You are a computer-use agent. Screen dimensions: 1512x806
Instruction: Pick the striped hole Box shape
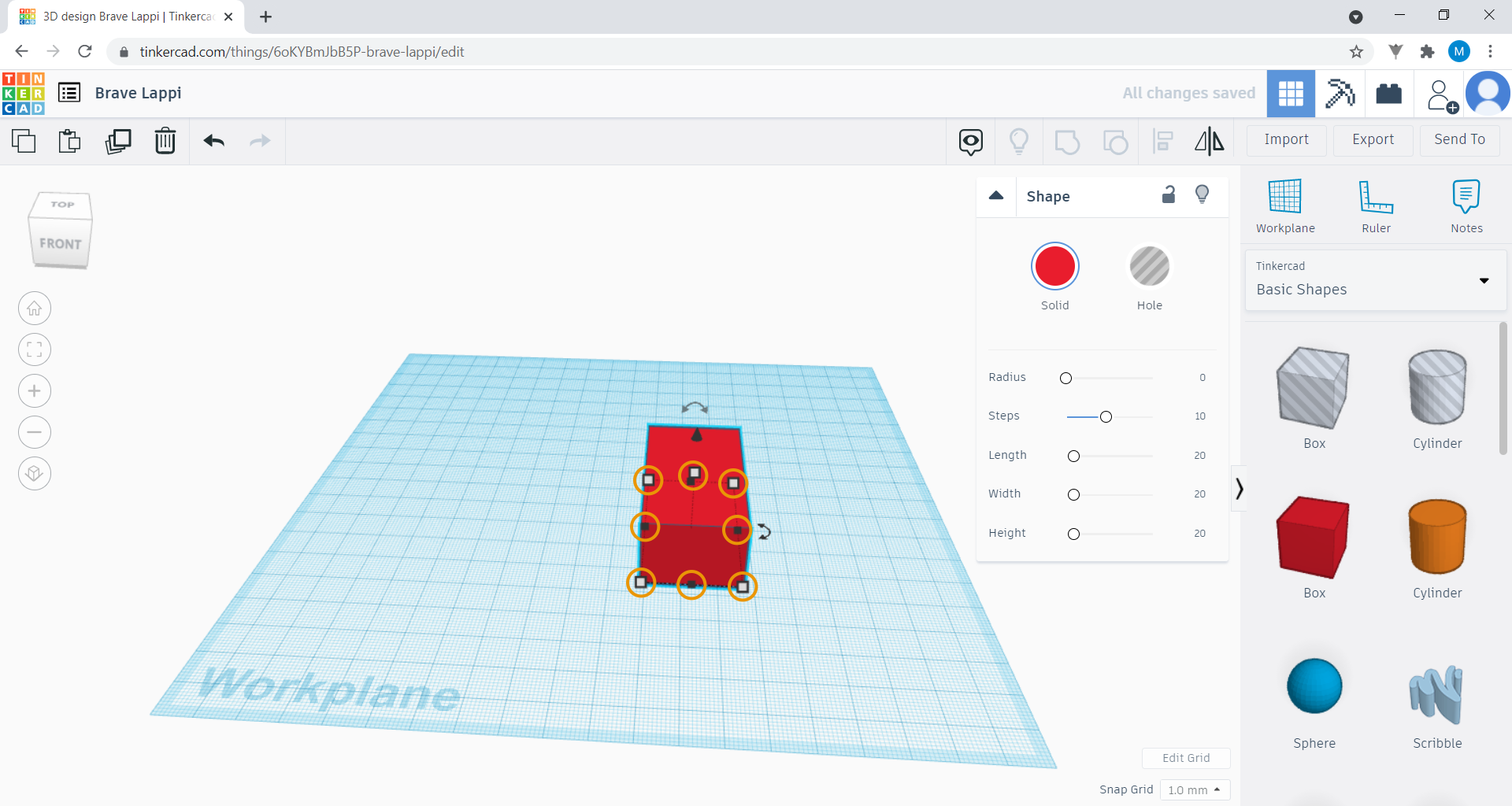pyautogui.click(x=1314, y=389)
